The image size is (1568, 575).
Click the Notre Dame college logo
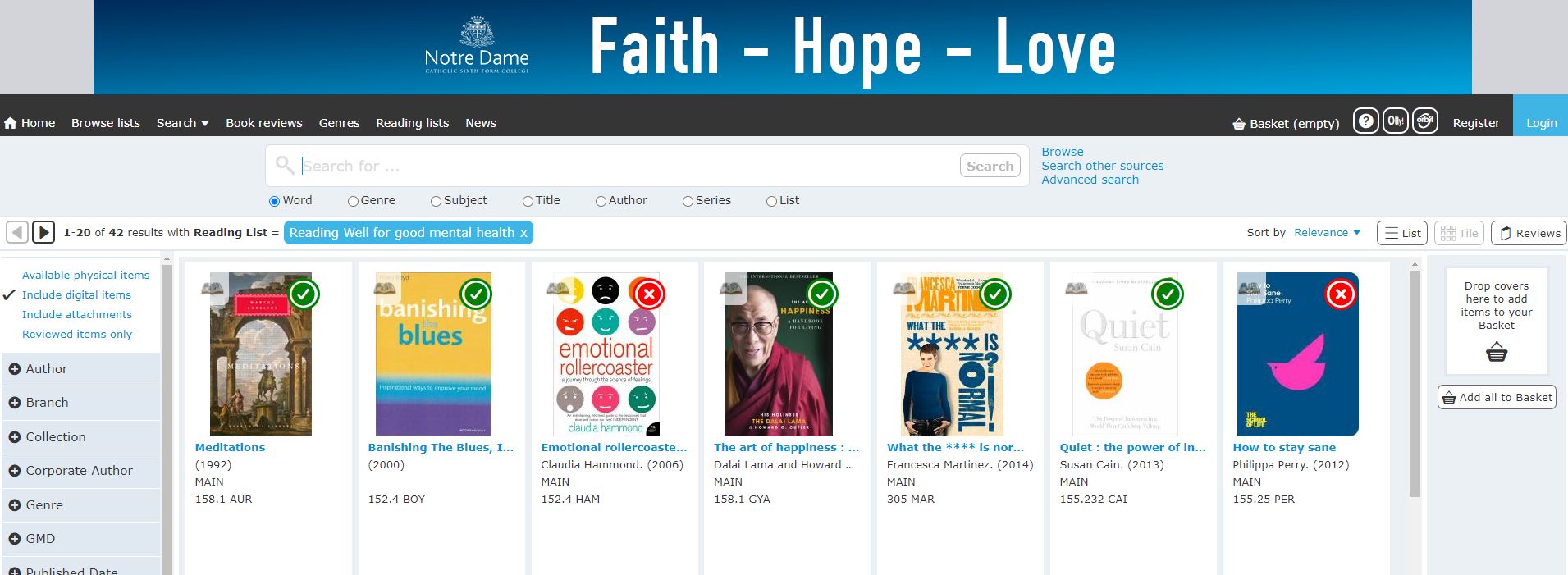(477, 46)
